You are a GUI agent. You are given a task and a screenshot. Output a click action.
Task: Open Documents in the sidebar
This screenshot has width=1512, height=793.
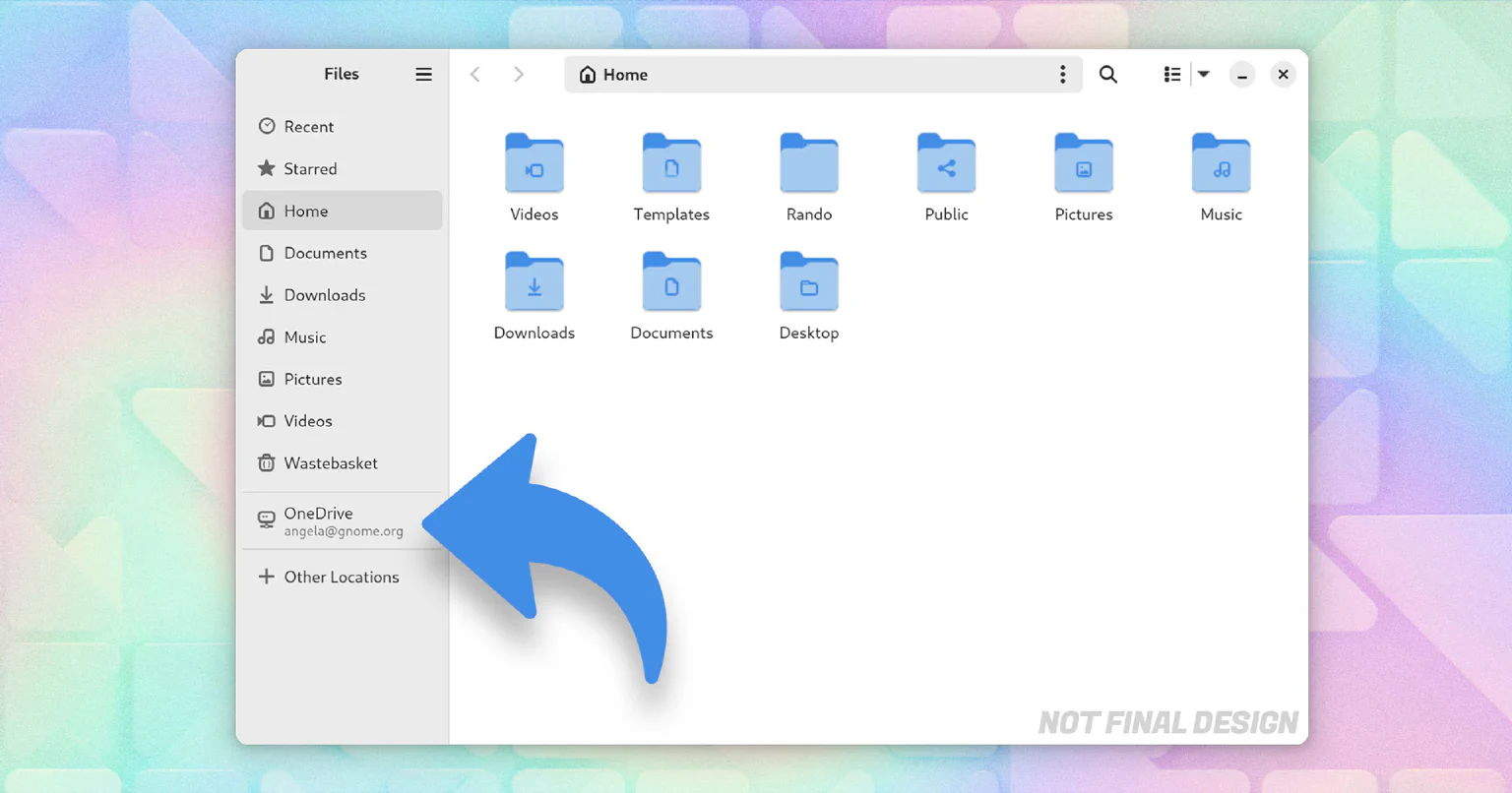343,253
